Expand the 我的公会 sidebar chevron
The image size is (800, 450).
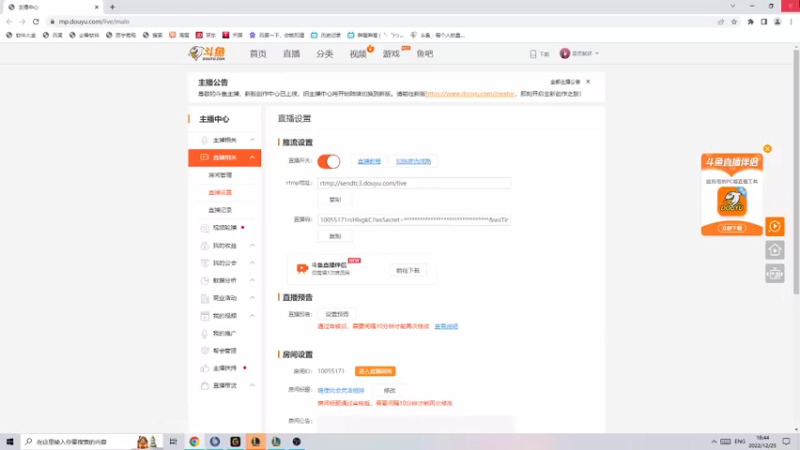(252, 263)
